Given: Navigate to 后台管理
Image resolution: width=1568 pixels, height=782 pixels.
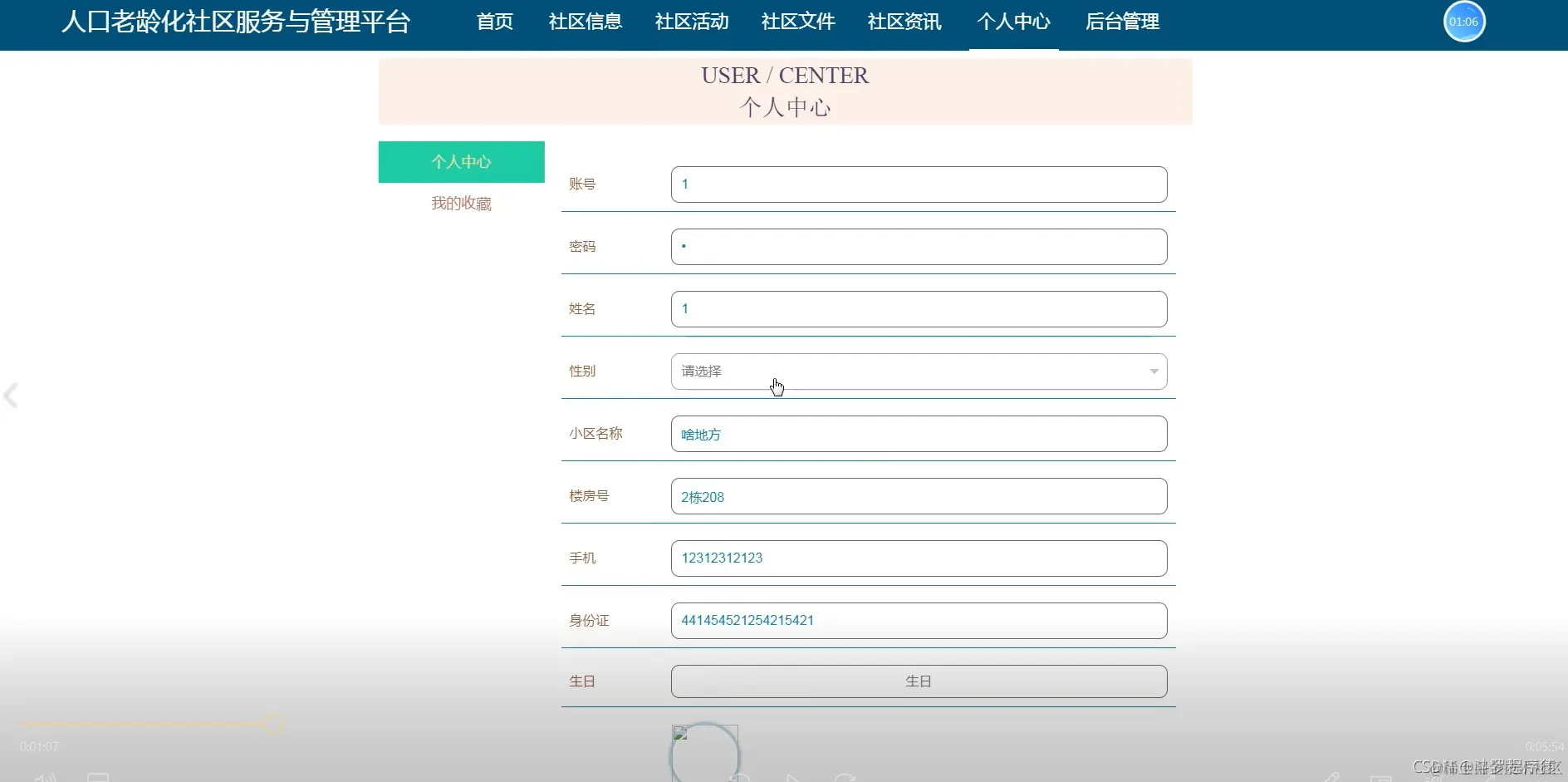Looking at the screenshot, I should tap(1121, 22).
